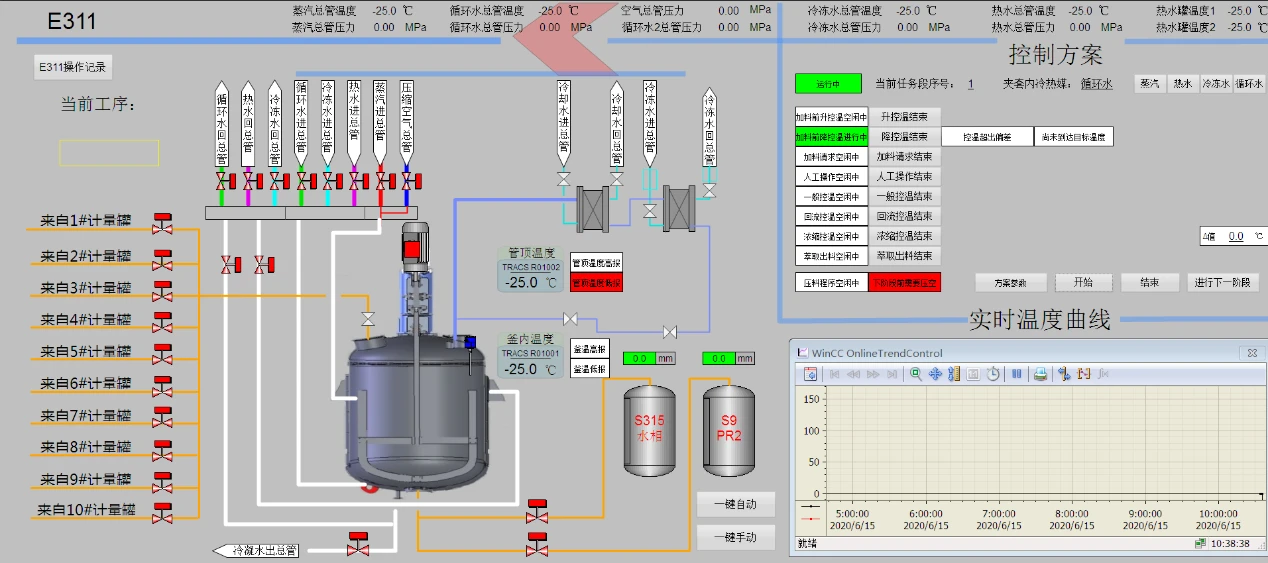
Task: Click the reactor agitator motor
Action: click(412, 246)
